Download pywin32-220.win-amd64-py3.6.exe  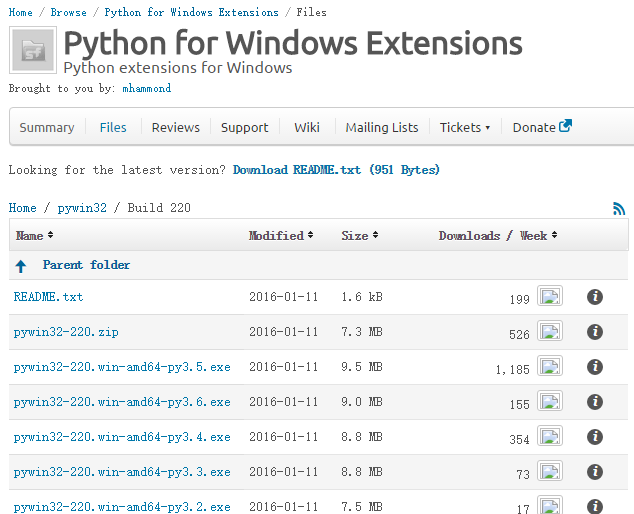122,402
